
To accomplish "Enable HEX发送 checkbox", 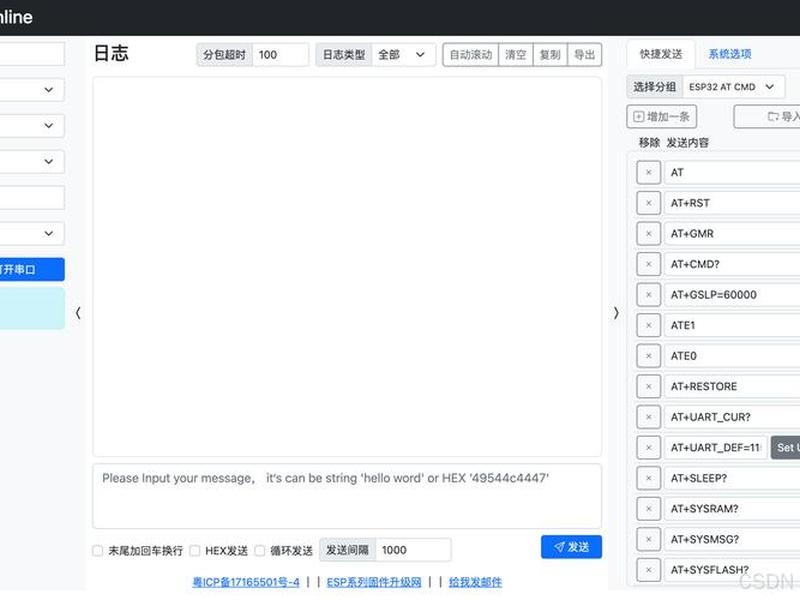I will click(194, 551).
